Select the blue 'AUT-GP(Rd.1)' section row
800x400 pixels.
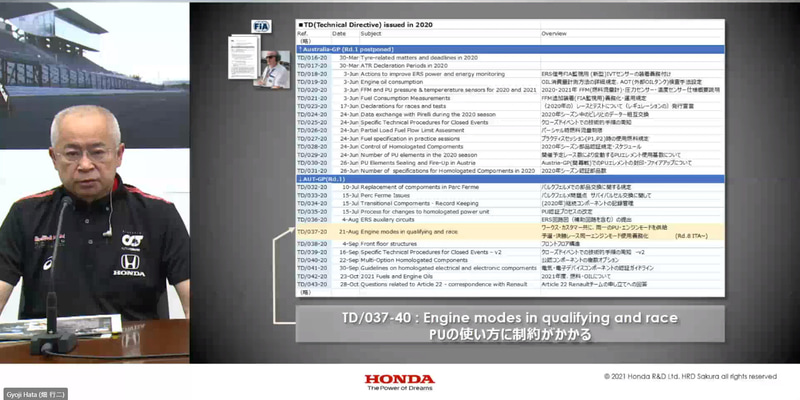pyautogui.click(x=510, y=179)
